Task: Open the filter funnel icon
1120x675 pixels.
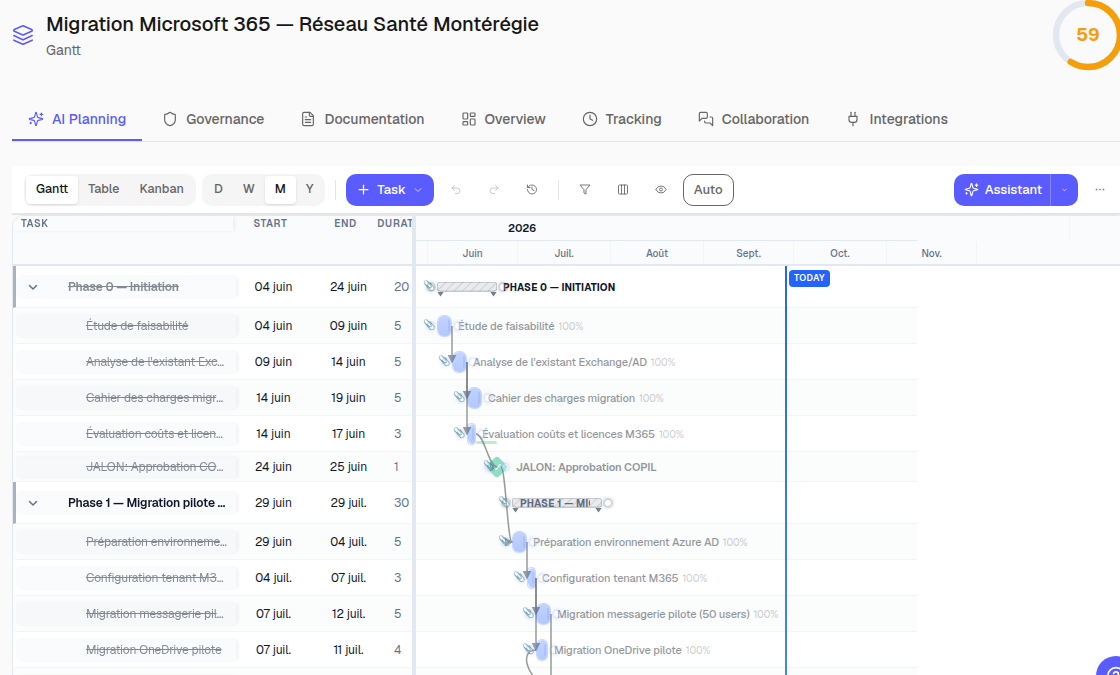Action: point(585,190)
